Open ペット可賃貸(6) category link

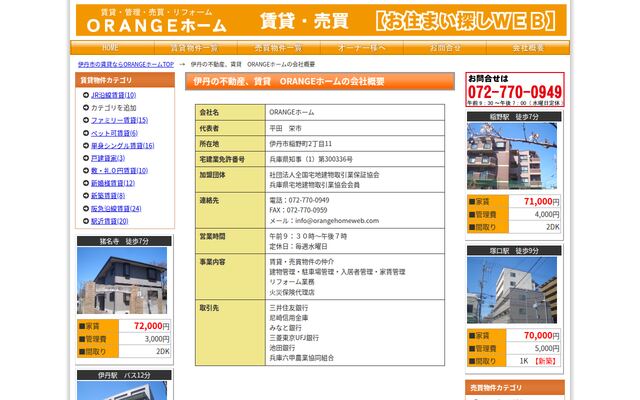tap(114, 133)
